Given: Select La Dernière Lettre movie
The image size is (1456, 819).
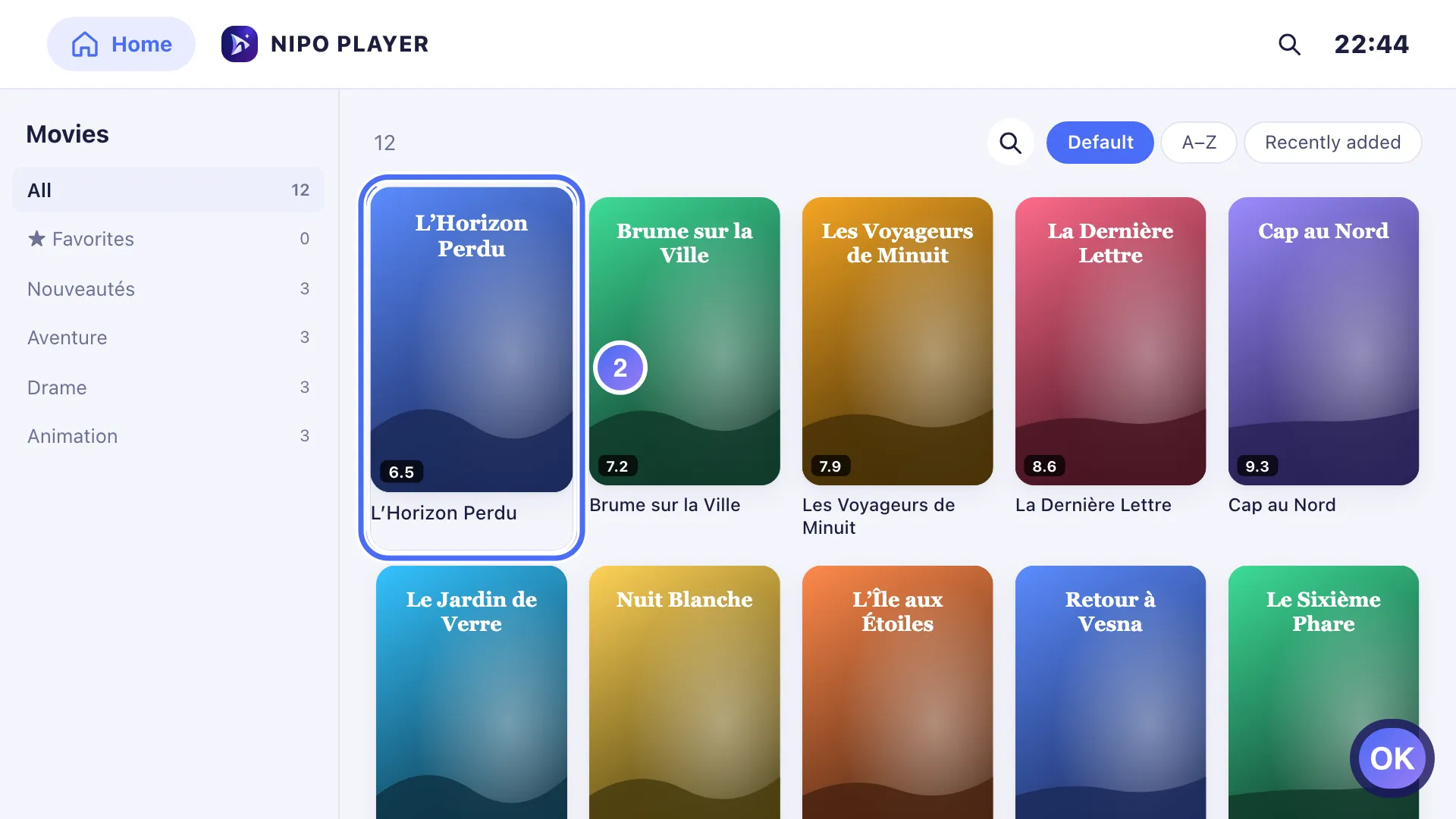Looking at the screenshot, I should [1110, 341].
